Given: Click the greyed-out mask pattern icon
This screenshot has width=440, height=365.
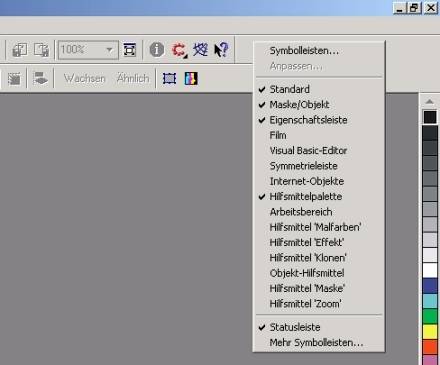Looking at the screenshot, I should tap(14, 79).
